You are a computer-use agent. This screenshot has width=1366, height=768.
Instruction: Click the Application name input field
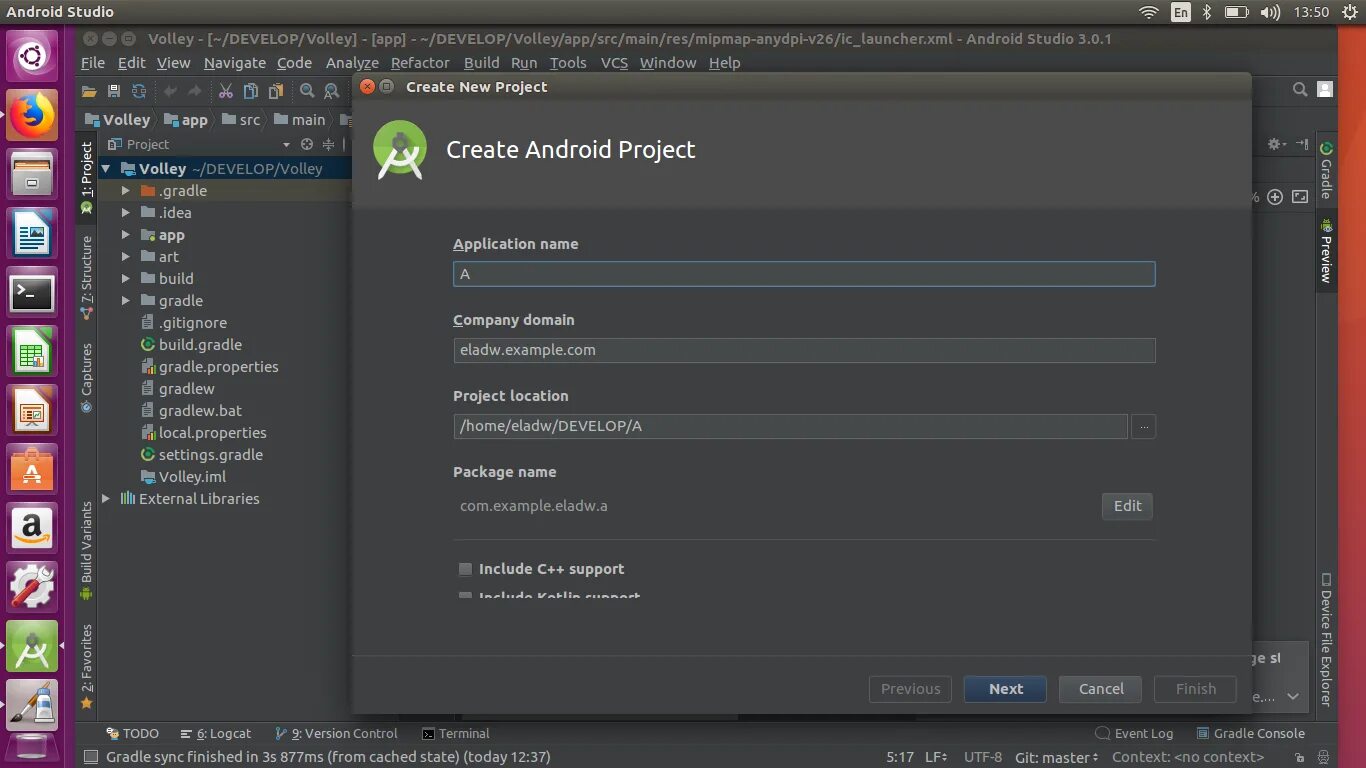tap(804, 274)
